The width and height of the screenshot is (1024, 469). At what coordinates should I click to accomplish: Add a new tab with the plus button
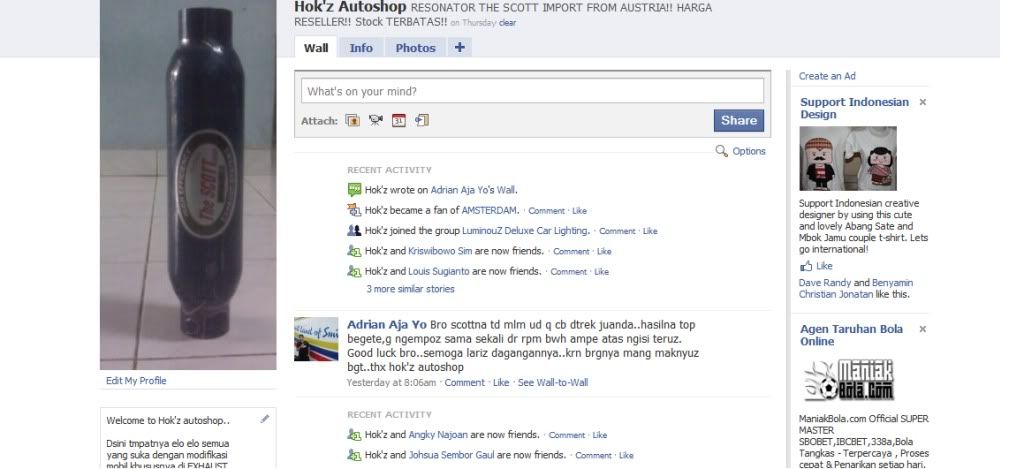tap(460, 47)
